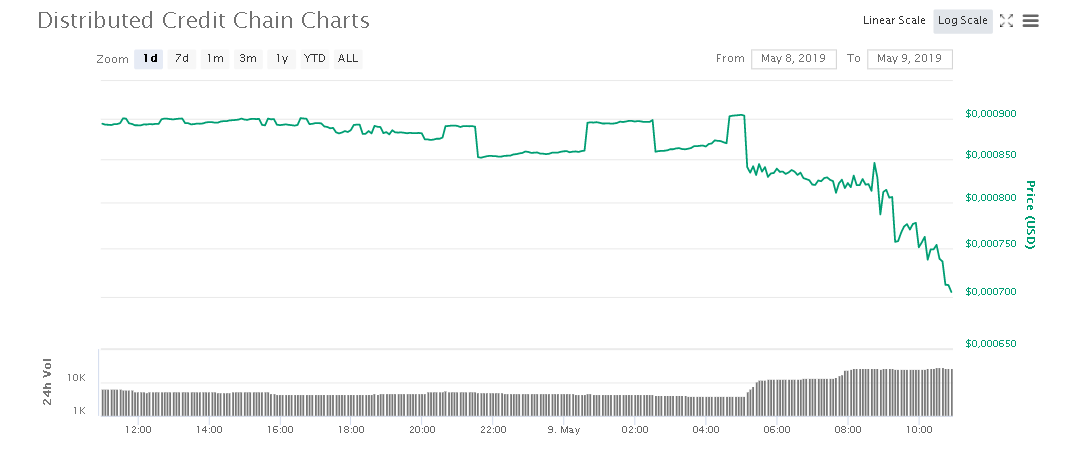Image resolution: width=1074 pixels, height=451 pixels.
Task: Switch chart to Log Scale
Action: [962, 21]
